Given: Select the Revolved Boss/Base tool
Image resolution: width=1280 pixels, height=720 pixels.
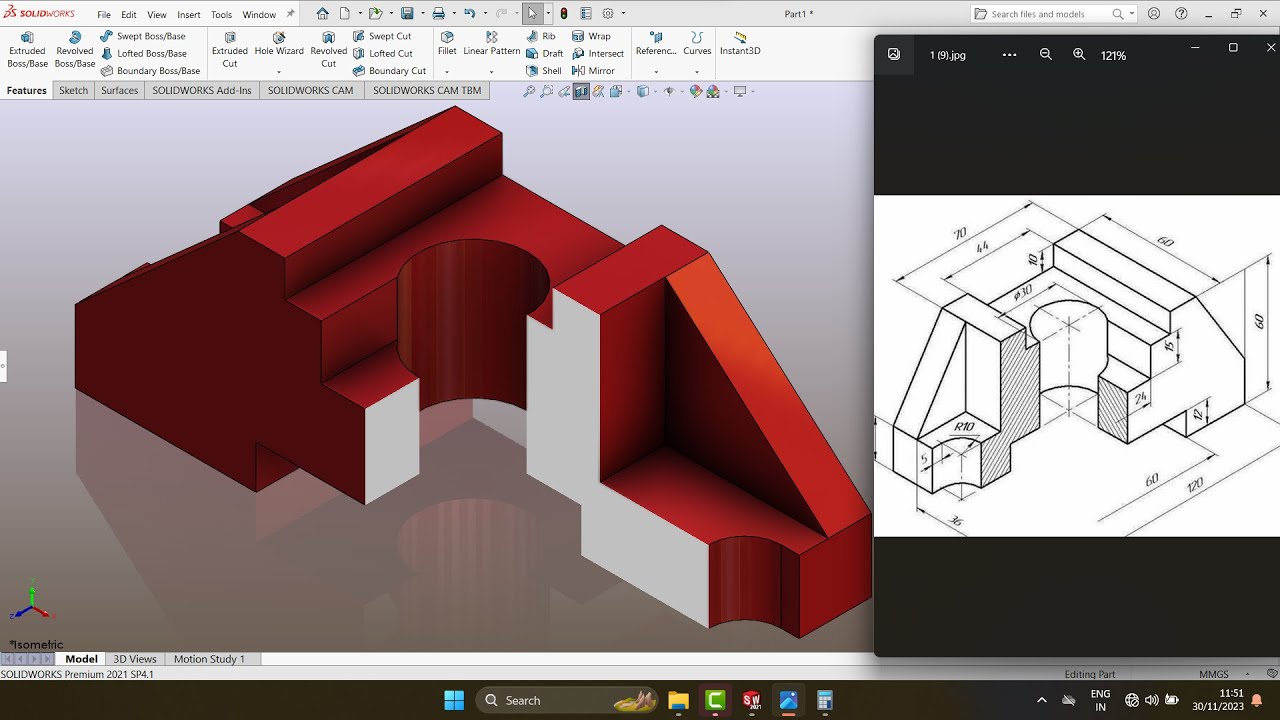Looking at the screenshot, I should coord(75,50).
